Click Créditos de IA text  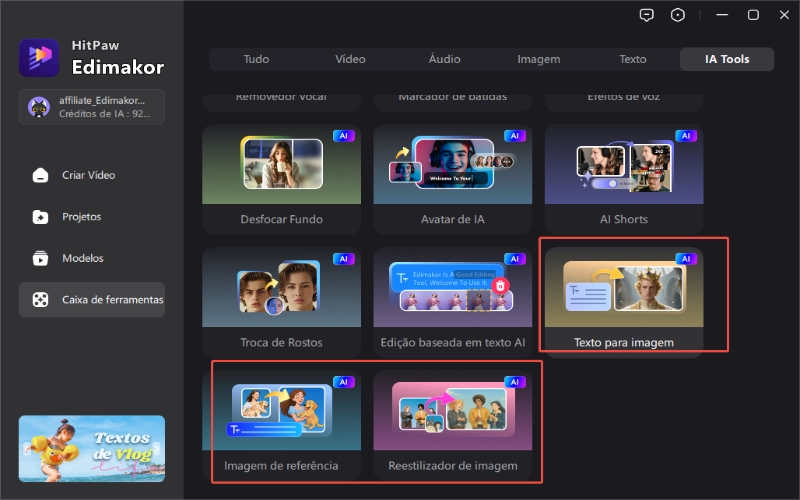105,114
